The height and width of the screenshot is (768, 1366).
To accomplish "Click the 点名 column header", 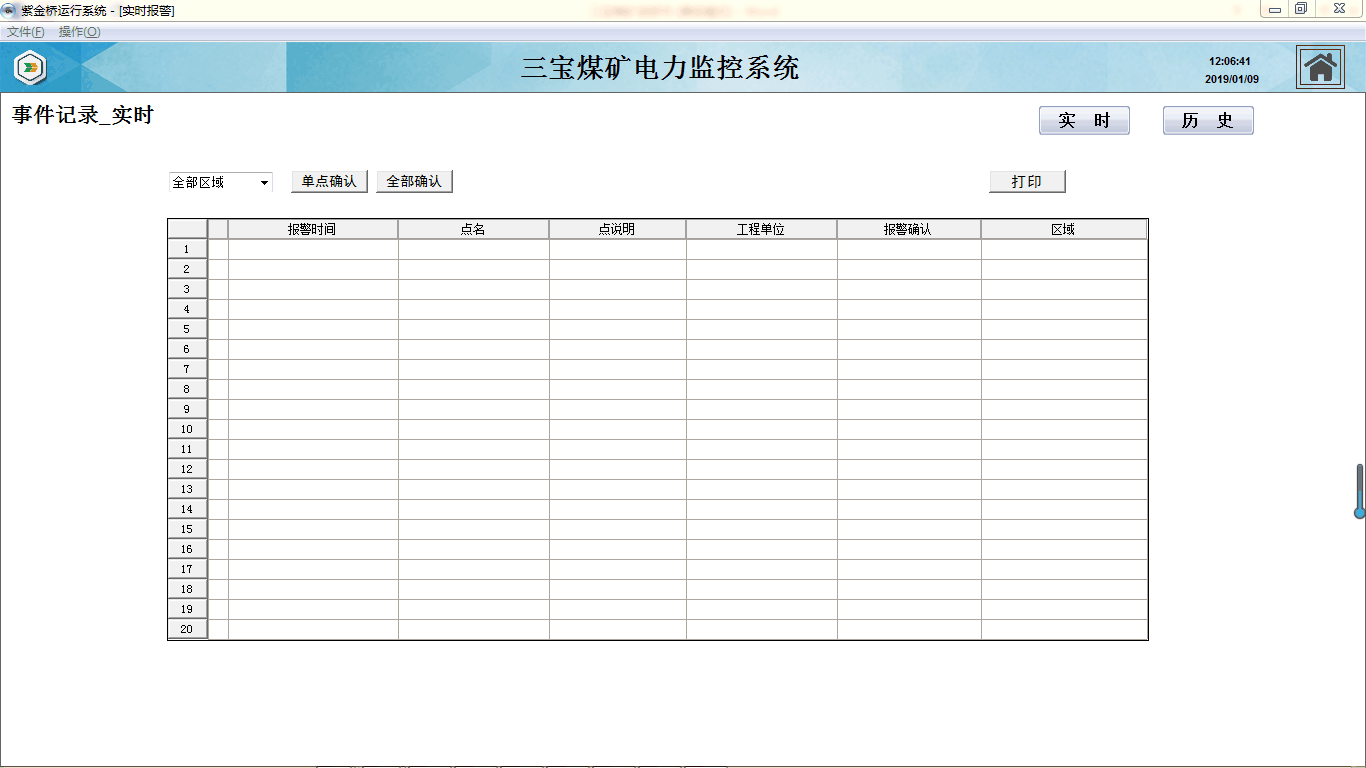I will click(x=473, y=230).
